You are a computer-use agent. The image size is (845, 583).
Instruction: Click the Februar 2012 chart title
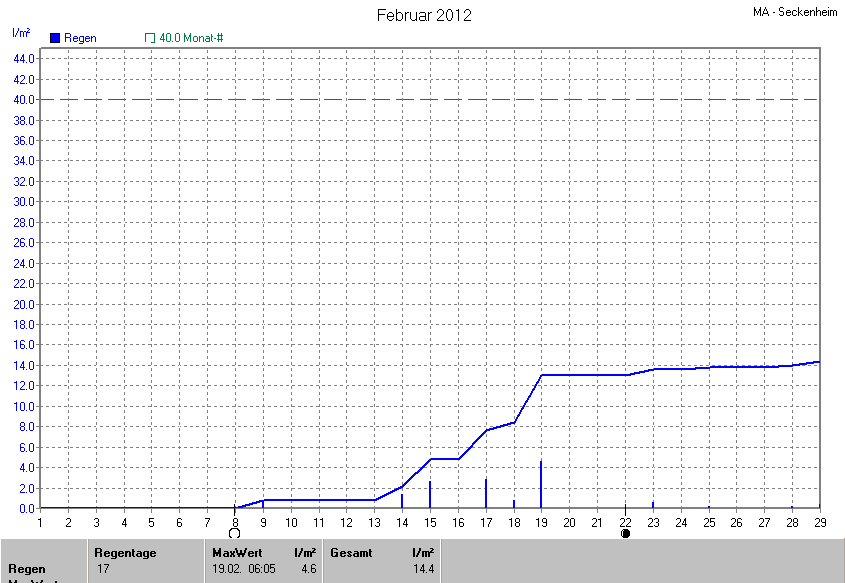tap(424, 15)
